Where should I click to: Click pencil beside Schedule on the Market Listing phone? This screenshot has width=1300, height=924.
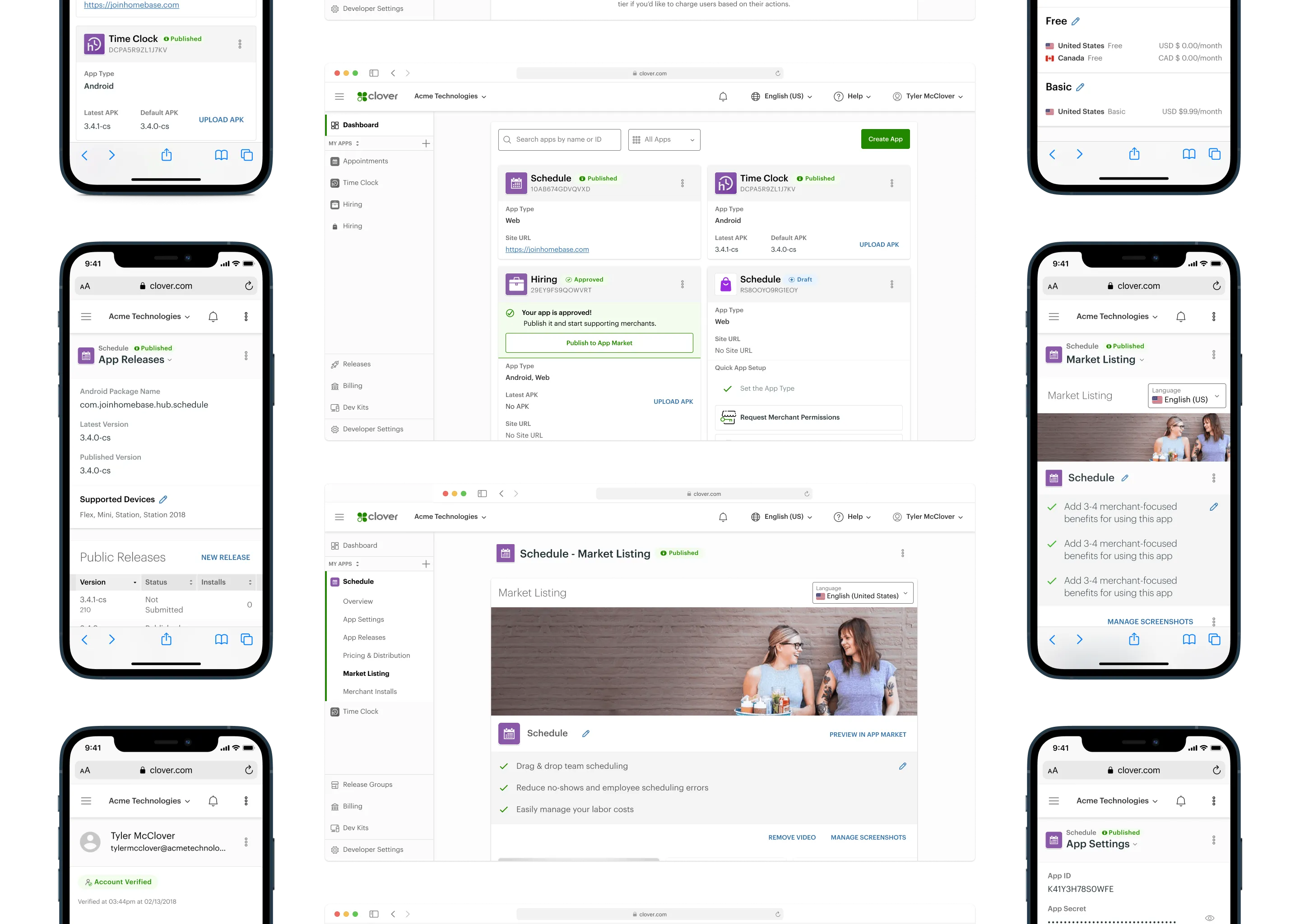(1125, 478)
